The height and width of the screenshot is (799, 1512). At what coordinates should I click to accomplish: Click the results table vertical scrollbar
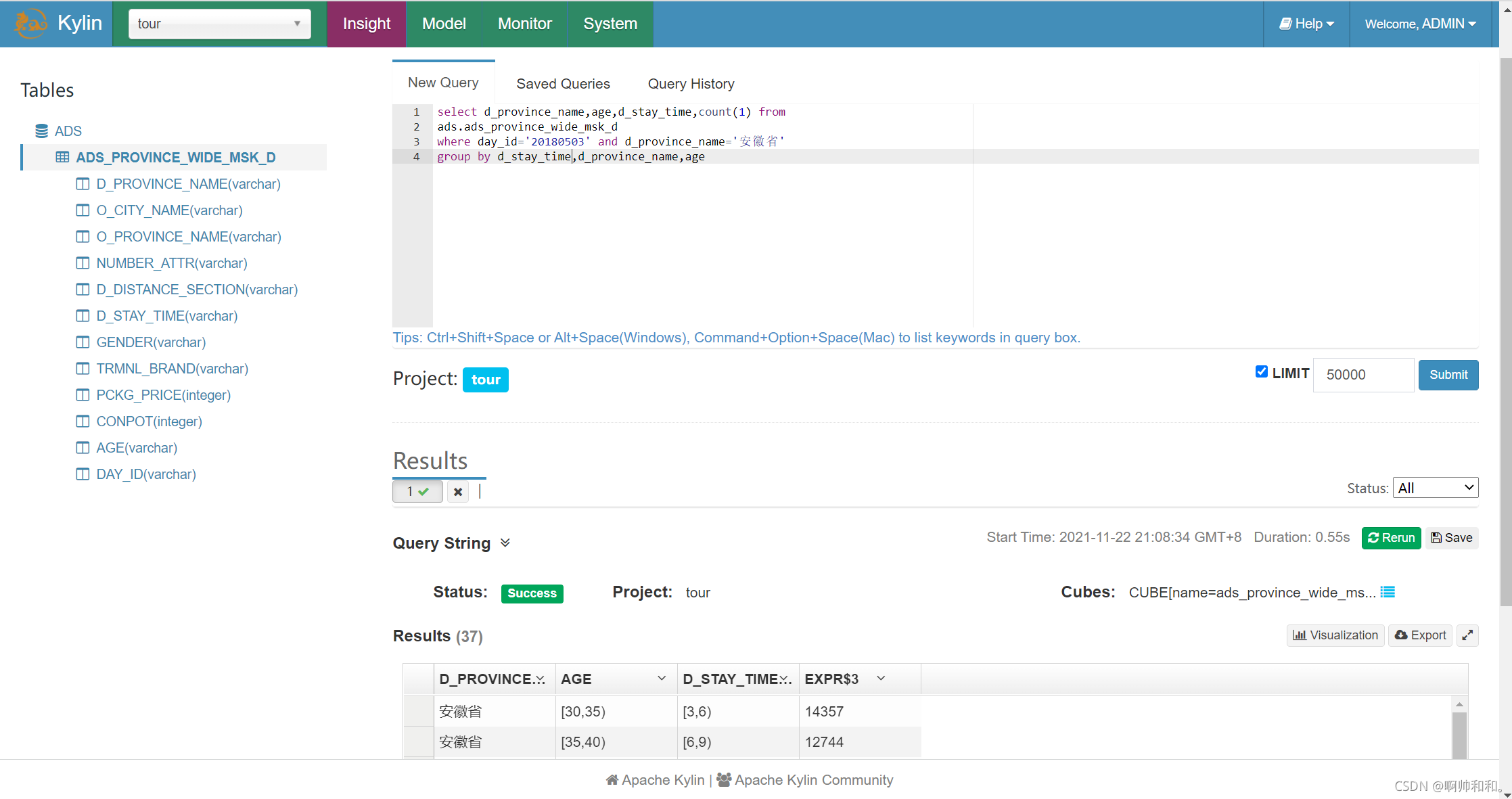tap(1459, 734)
